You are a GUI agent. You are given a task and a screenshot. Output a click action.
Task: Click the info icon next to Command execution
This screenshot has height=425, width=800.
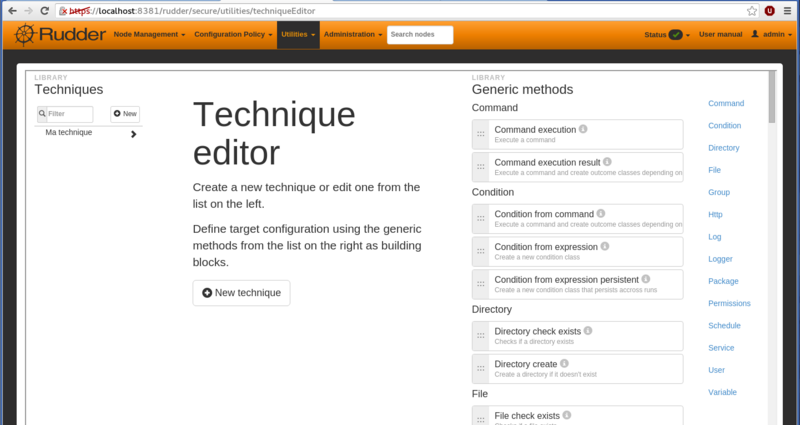pos(583,129)
